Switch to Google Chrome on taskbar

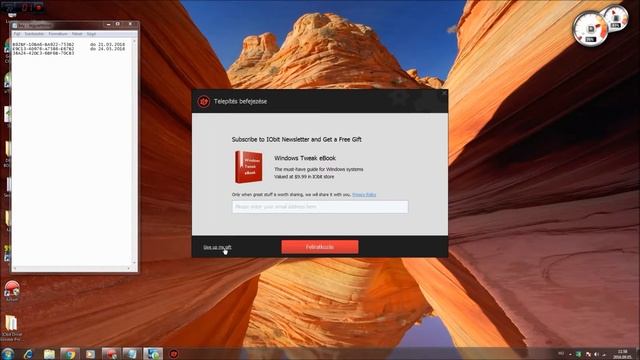pos(70,354)
